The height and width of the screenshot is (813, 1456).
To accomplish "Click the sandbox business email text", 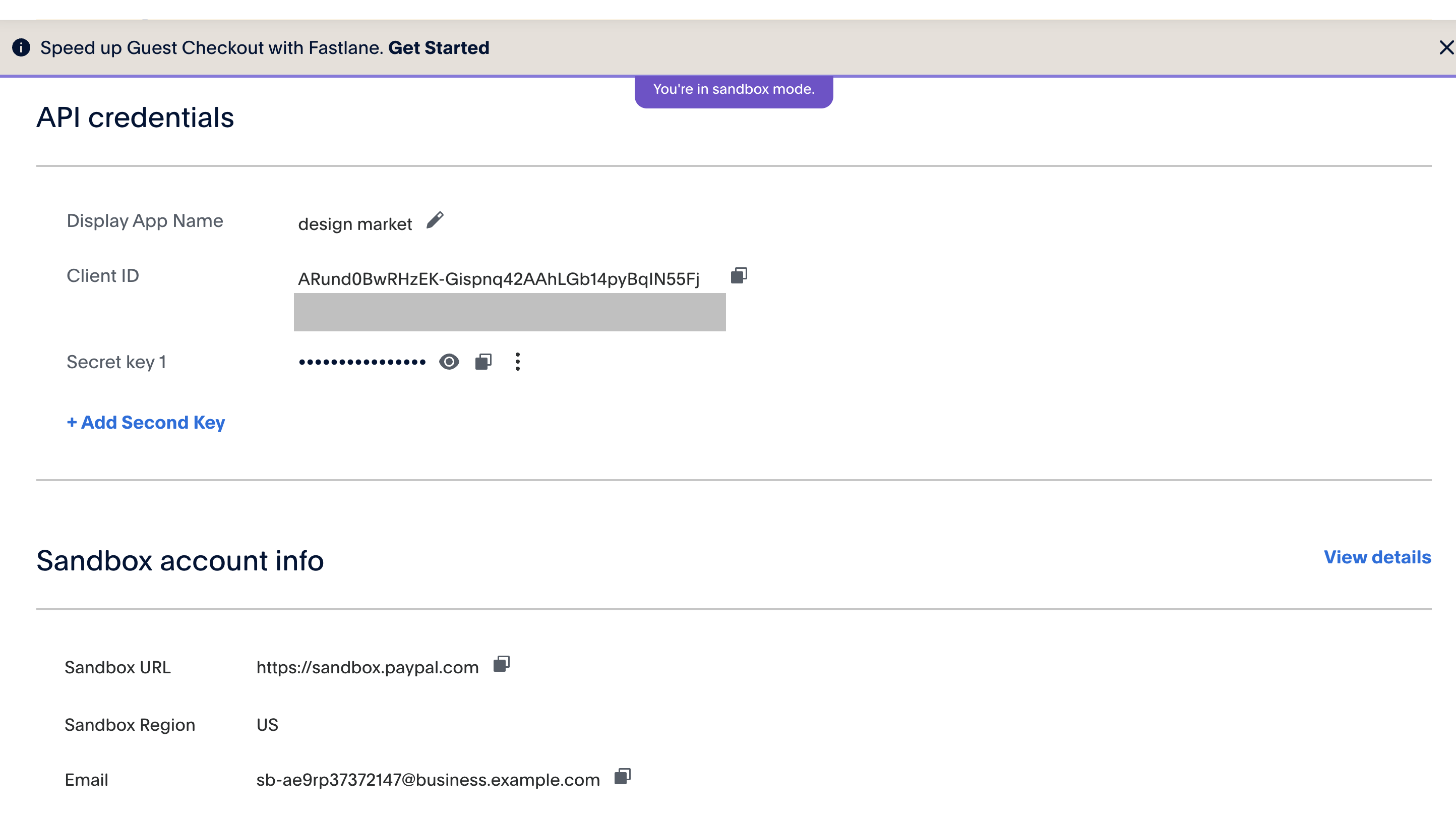I will coord(428,780).
